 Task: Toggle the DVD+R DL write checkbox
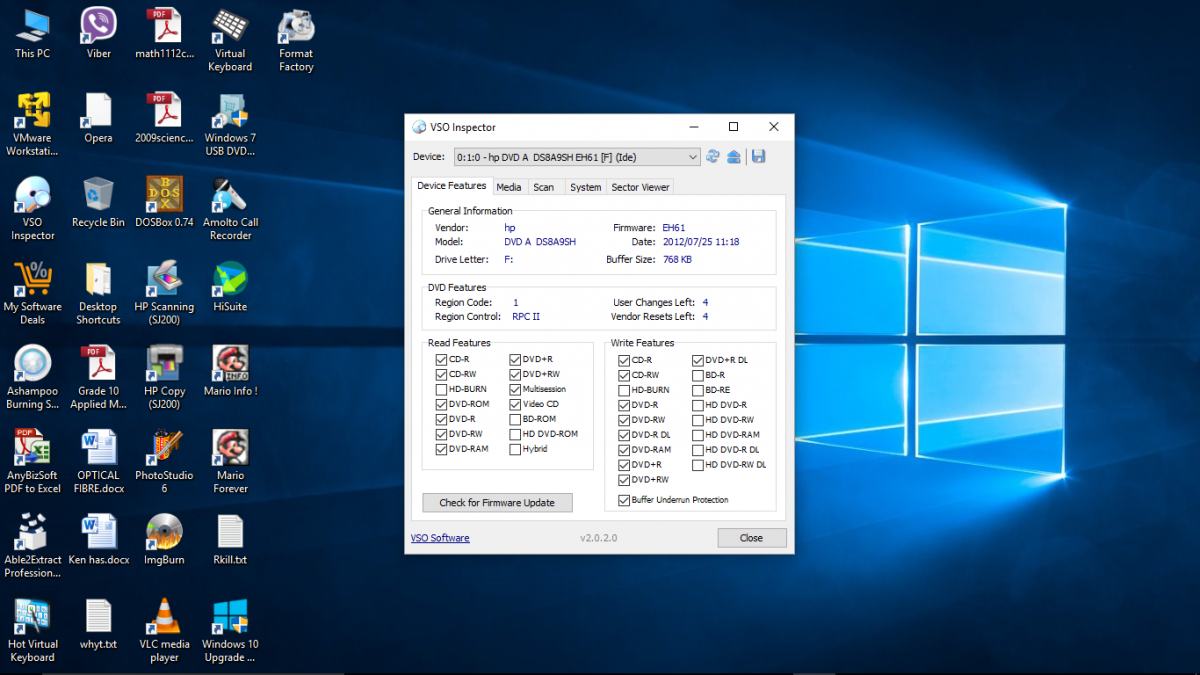[698, 360]
